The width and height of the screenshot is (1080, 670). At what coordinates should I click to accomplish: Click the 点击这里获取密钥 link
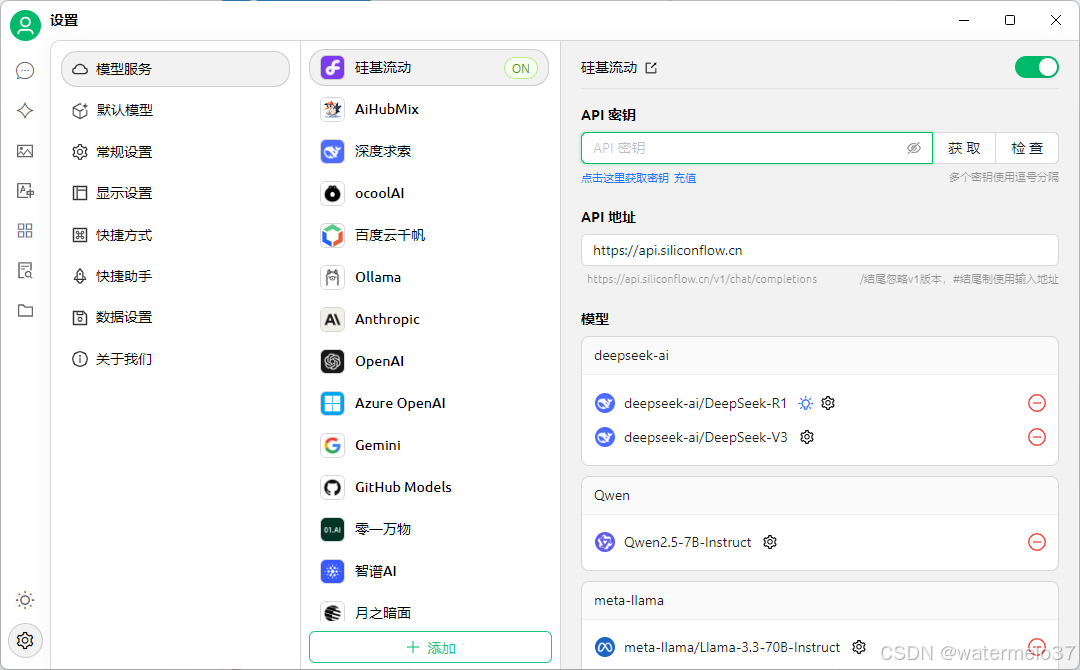pos(625,178)
